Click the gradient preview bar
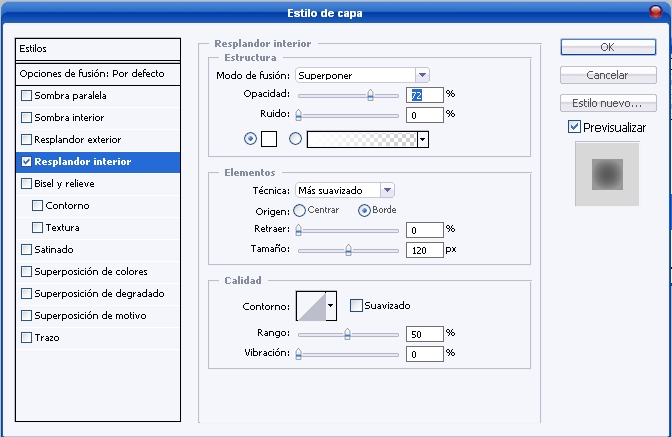 [x=361, y=140]
